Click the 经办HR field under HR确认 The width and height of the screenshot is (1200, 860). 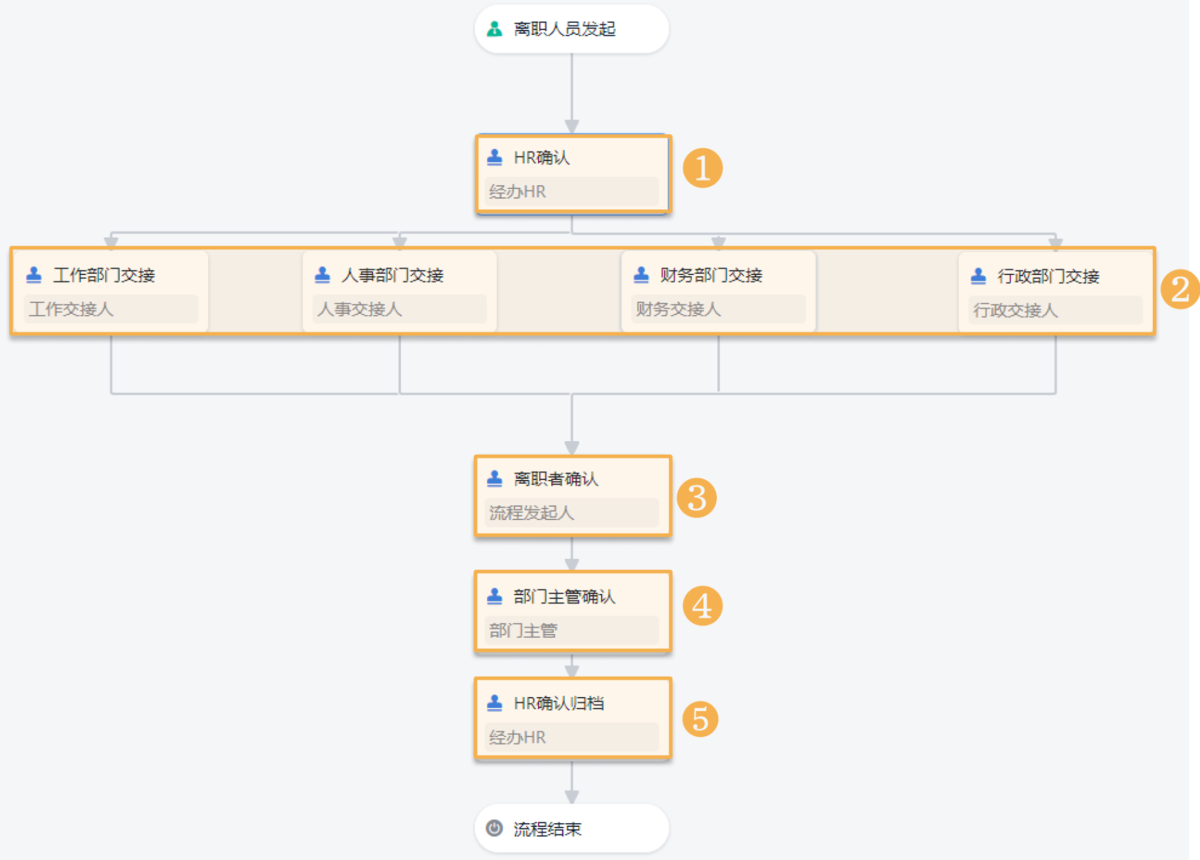pyautogui.click(x=571, y=191)
